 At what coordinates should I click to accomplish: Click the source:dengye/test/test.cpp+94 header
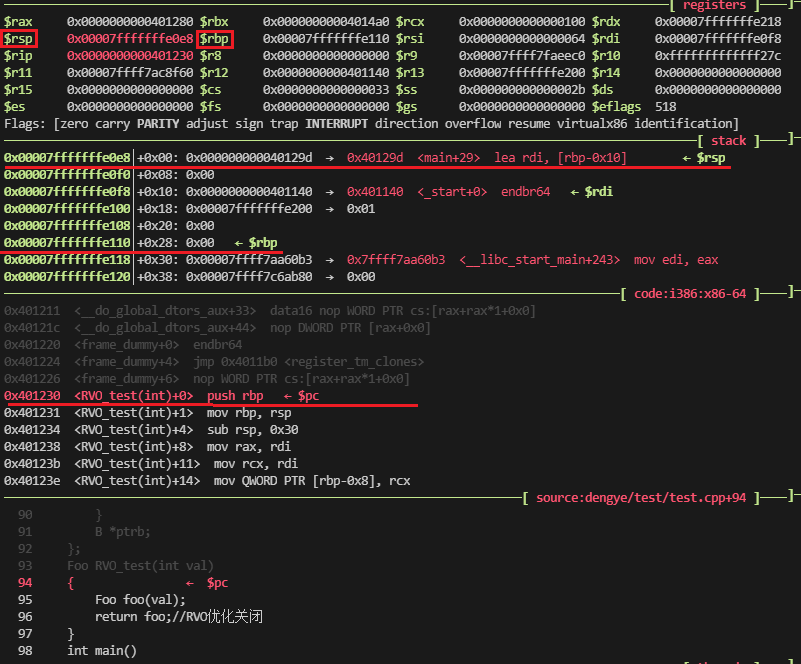point(641,497)
